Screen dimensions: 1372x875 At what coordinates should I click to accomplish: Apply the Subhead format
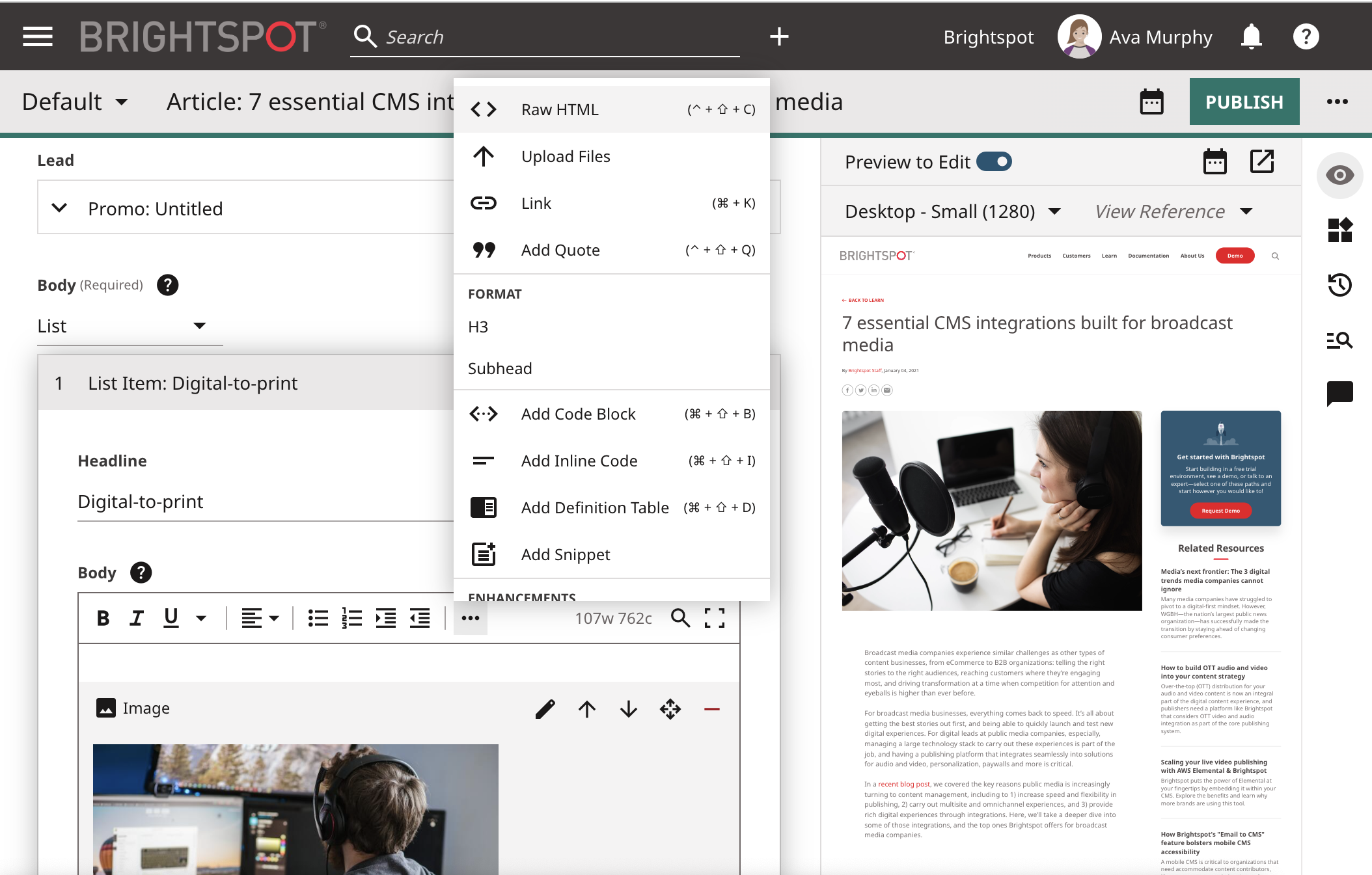pos(611,368)
